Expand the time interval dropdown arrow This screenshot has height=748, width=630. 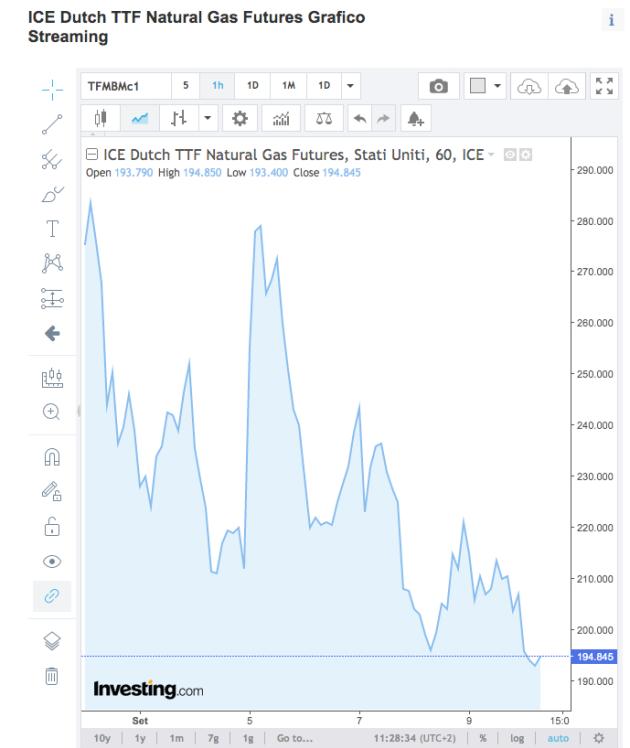pyautogui.click(x=351, y=86)
